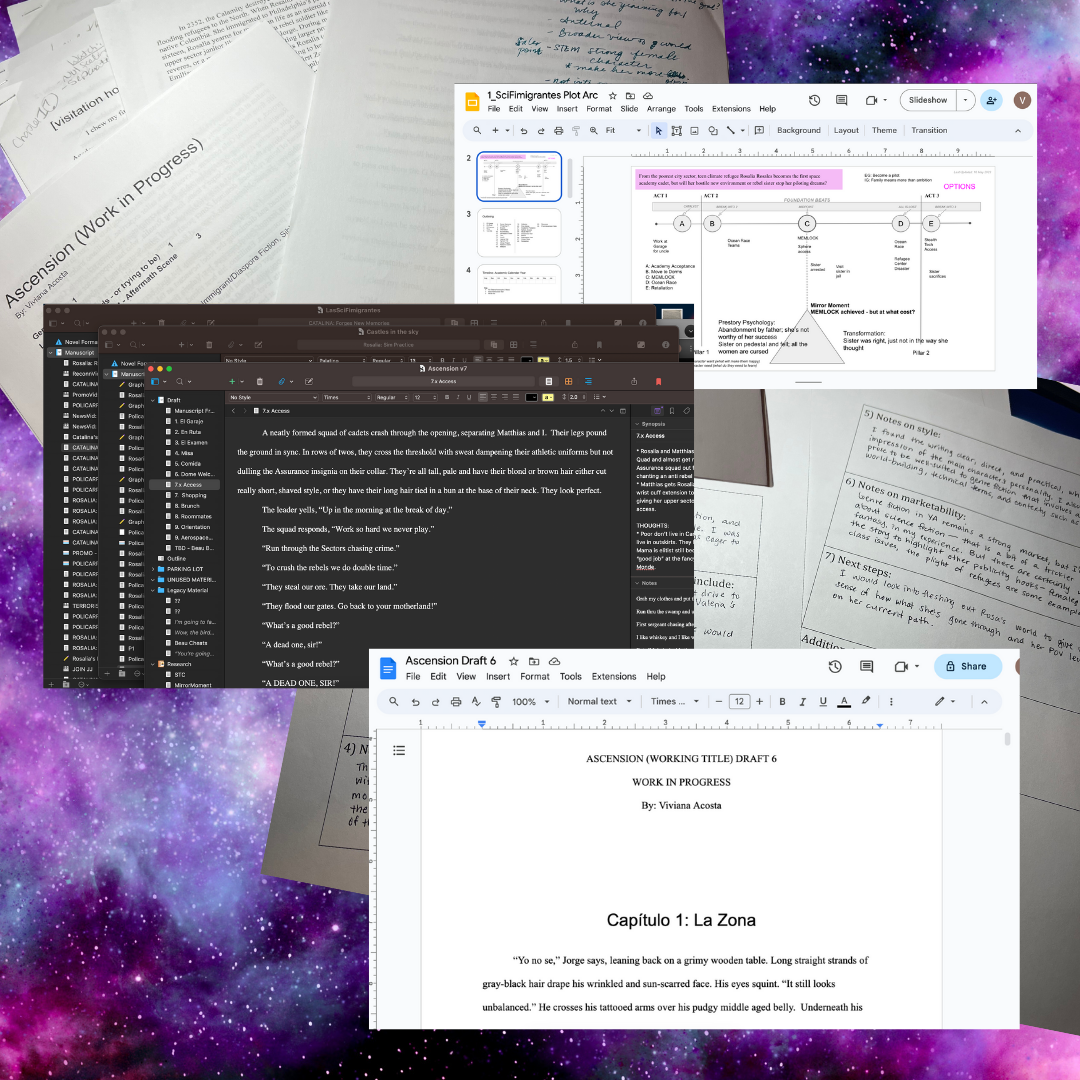Screen dimensions: 1080x1080
Task: Click yellow highlight swatch in Ascension v7
Action: (x=548, y=397)
